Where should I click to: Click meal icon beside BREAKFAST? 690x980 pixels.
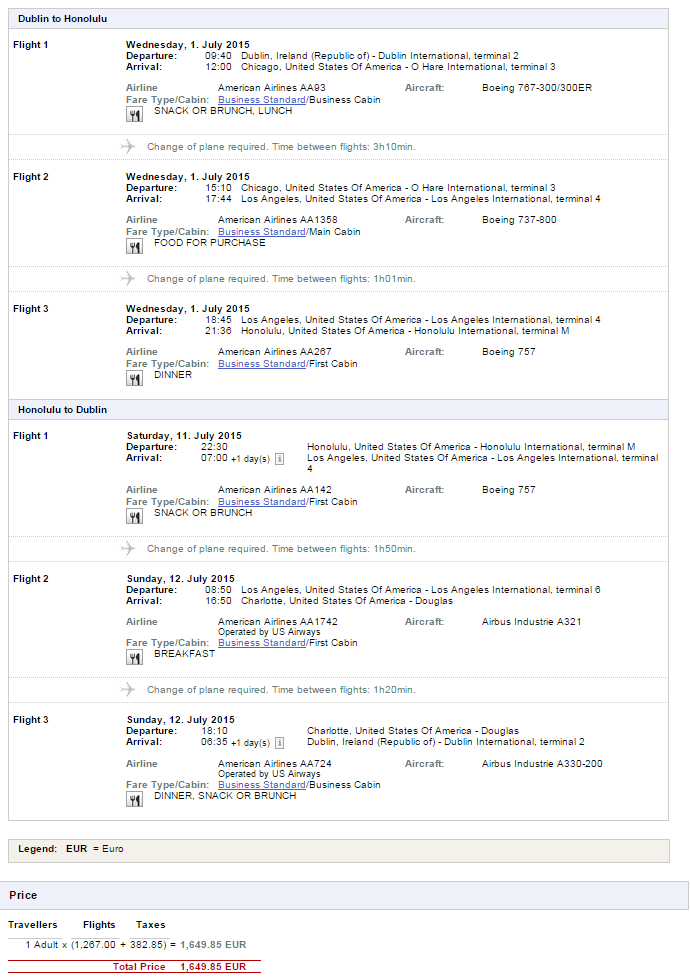click(x=134, y=658)
